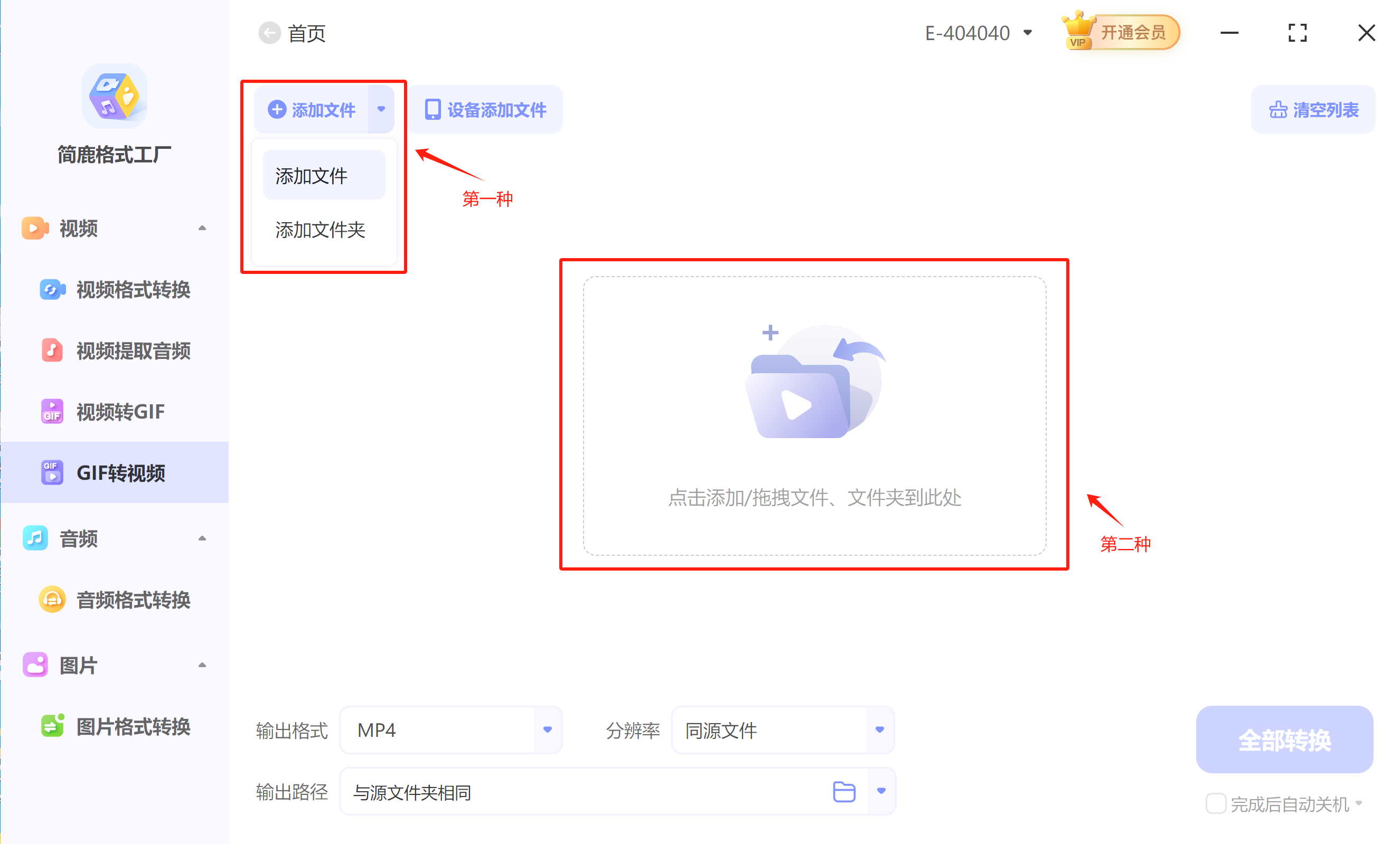Click the 设备添加文件 button
This screenshot has width=1400, height=844.
tap(486, 110)
